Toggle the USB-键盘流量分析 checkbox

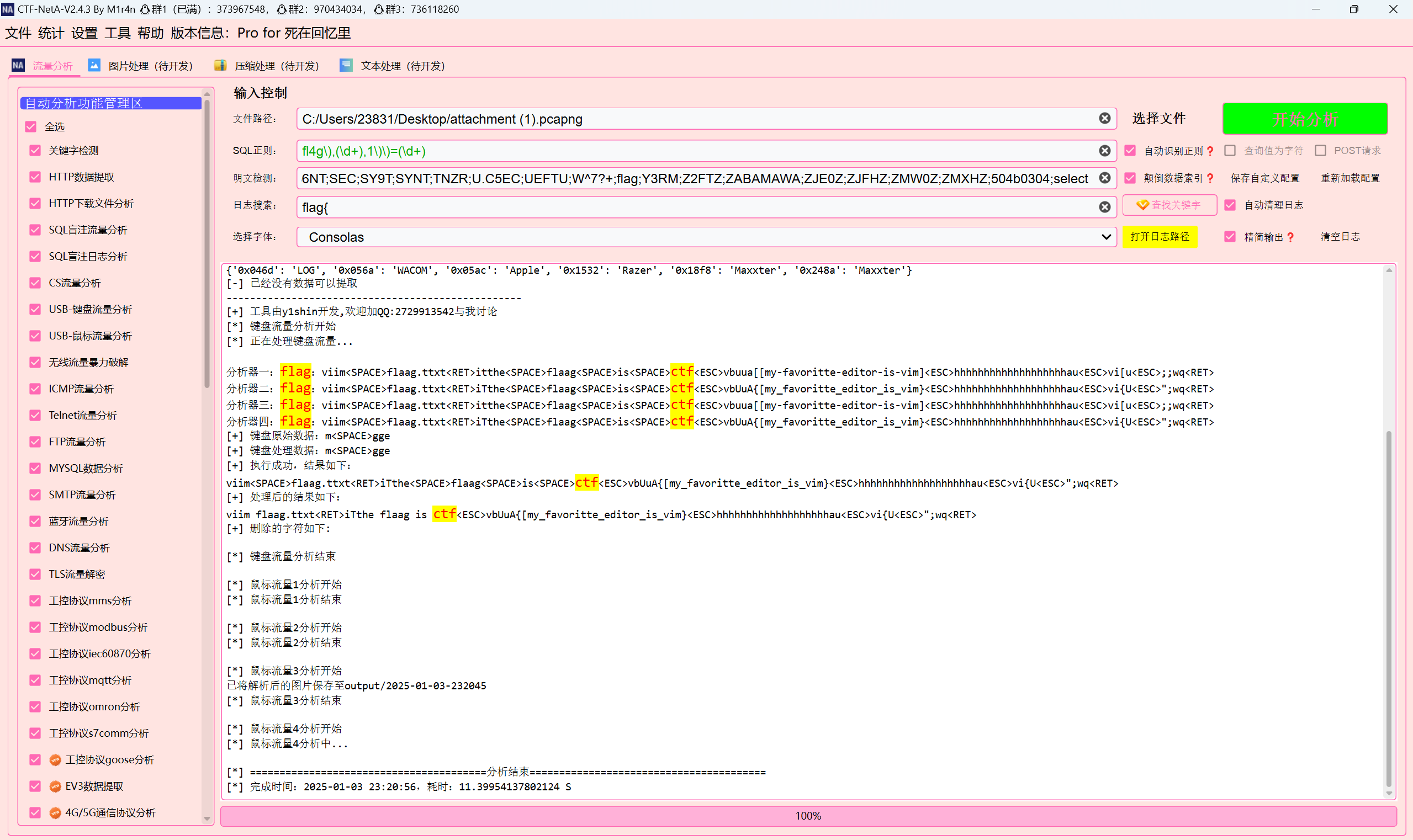[x=35, y=309]
